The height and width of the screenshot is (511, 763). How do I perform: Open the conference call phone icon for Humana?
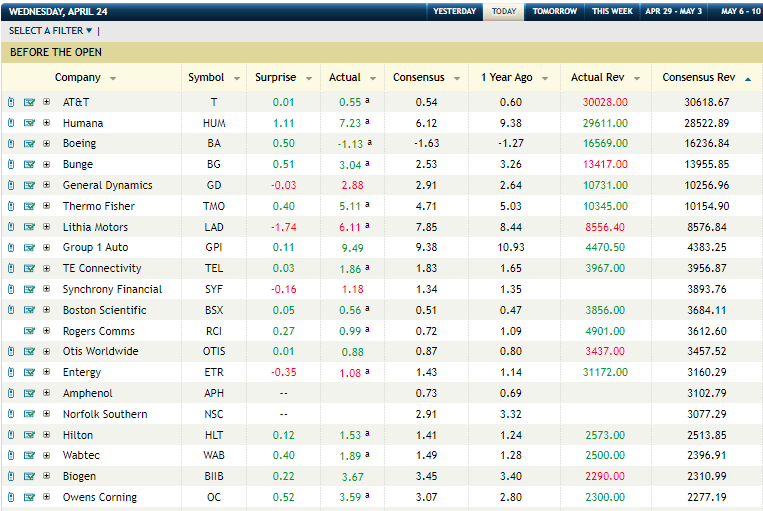(x=11, y=123)
